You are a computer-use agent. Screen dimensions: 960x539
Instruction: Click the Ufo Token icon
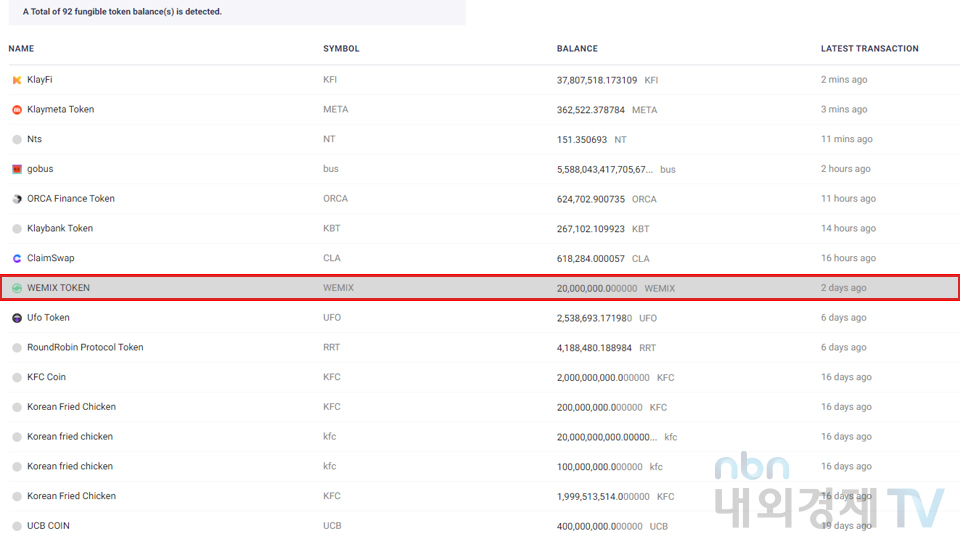tap(17, 318)
